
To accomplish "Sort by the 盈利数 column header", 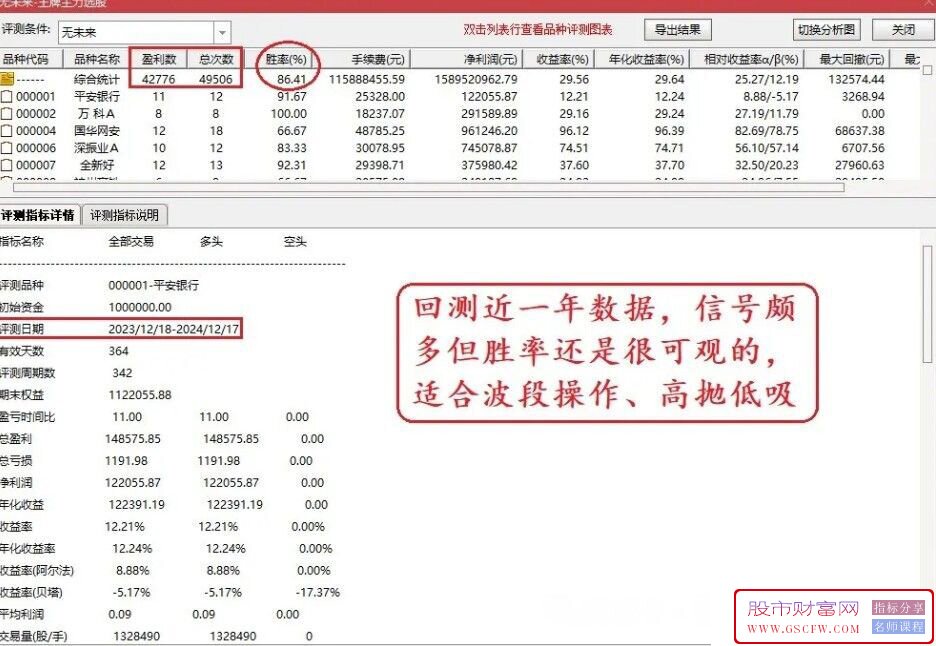I will tap(159, 59).
